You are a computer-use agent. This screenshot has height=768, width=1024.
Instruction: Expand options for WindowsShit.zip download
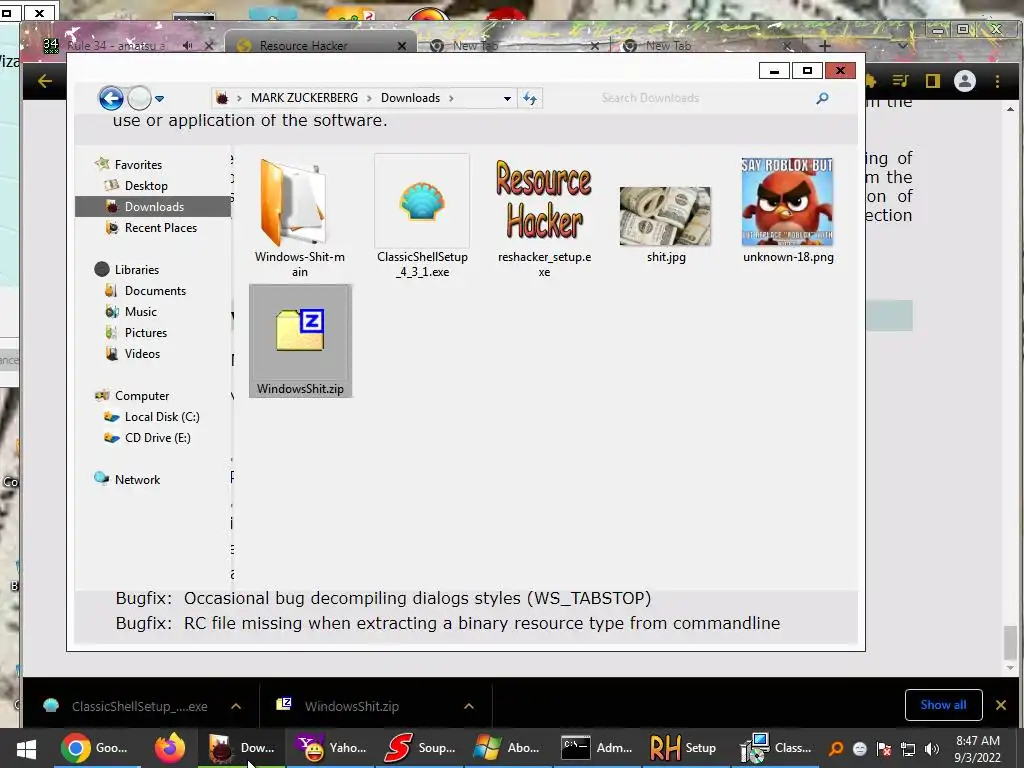(x=469, y=706)
